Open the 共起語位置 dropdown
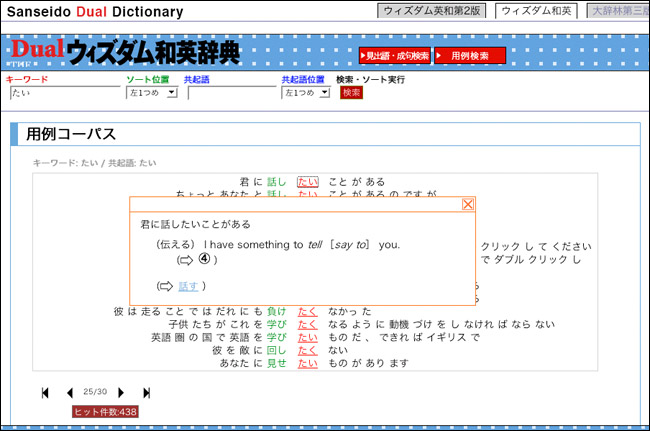 (x=306, y=93)
